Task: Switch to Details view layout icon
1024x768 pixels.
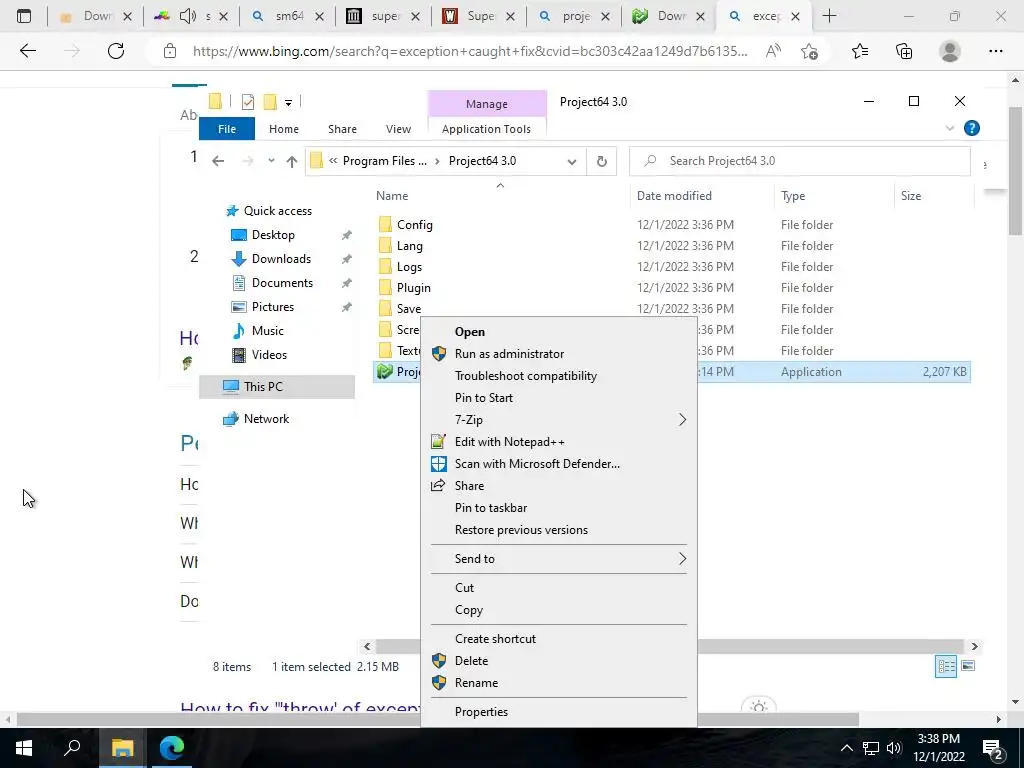Action: 946,666
